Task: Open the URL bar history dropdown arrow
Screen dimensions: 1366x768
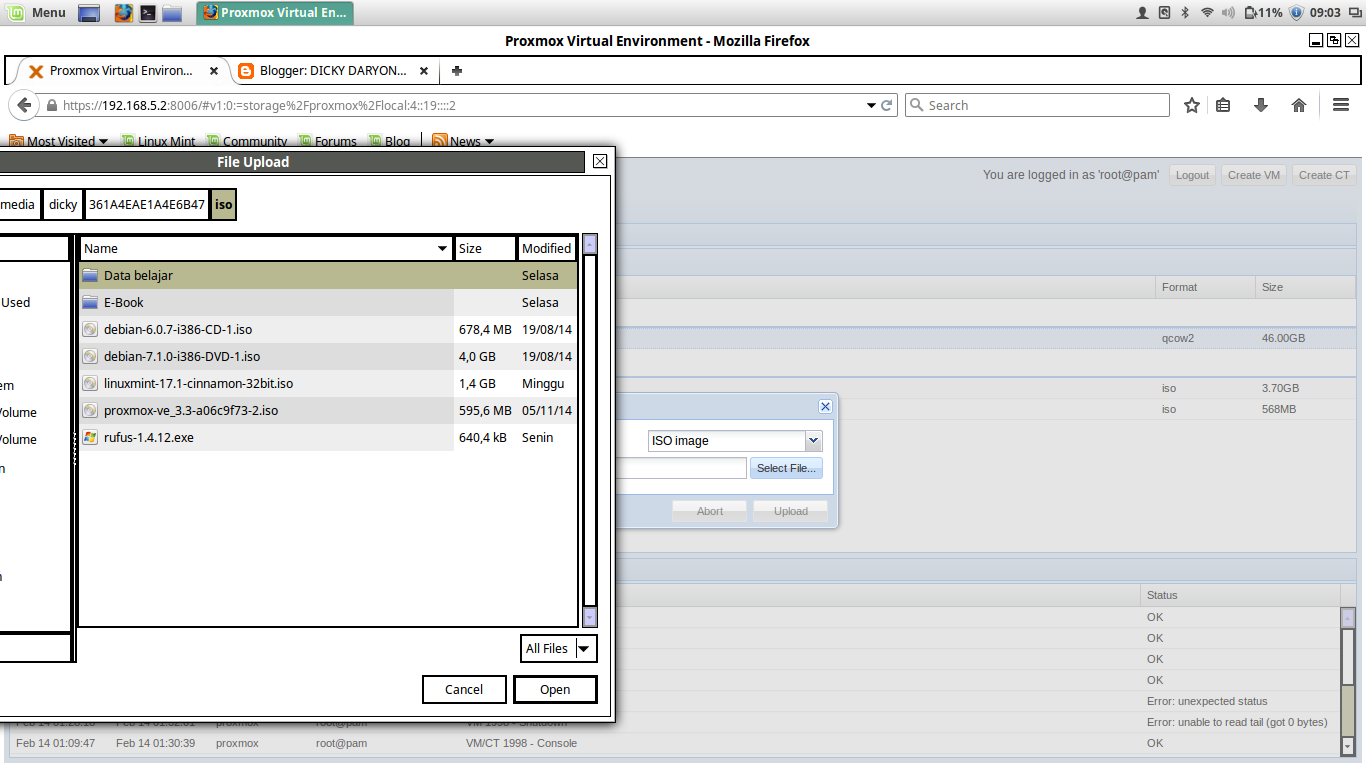Action: point(870,105)
